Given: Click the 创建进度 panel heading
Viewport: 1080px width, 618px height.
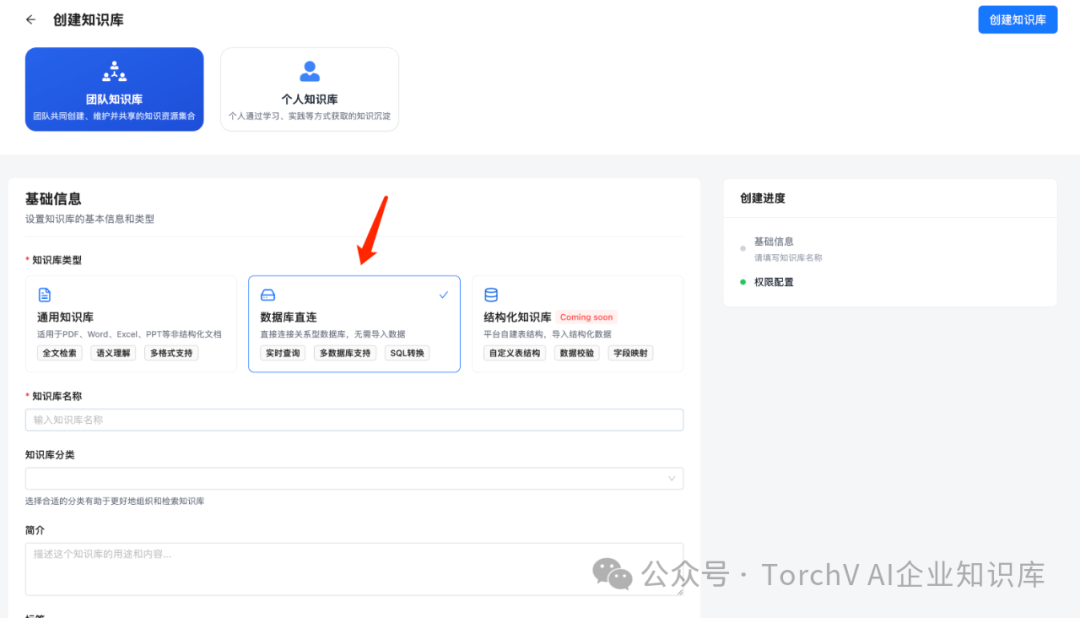Looking at the screenshot, I should [x=762, y=198].
